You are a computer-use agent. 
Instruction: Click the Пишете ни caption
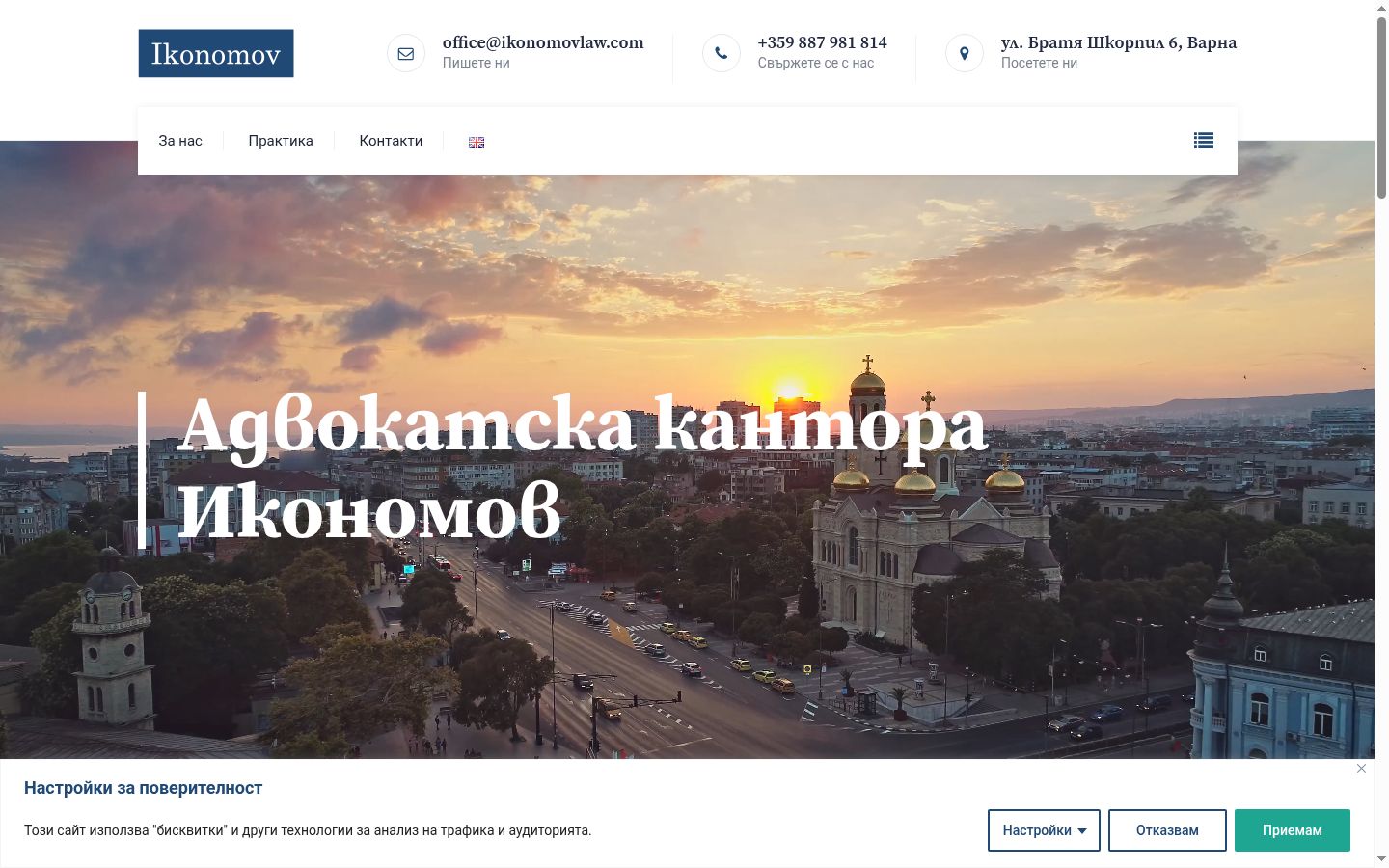tap(477, 63)
